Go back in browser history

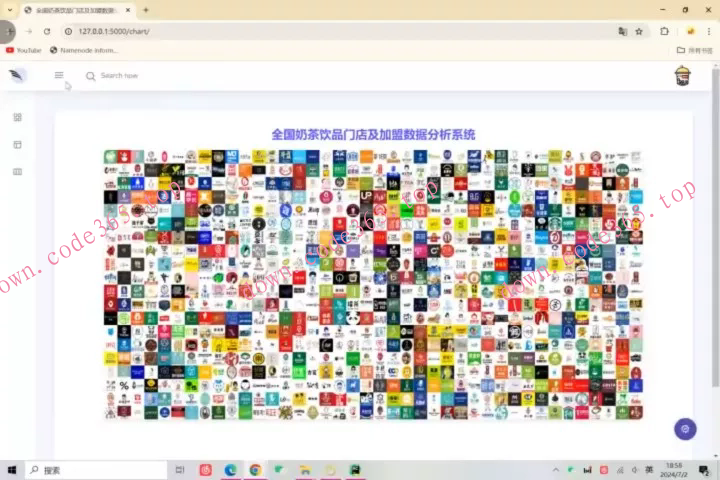(x=8, y=31)
